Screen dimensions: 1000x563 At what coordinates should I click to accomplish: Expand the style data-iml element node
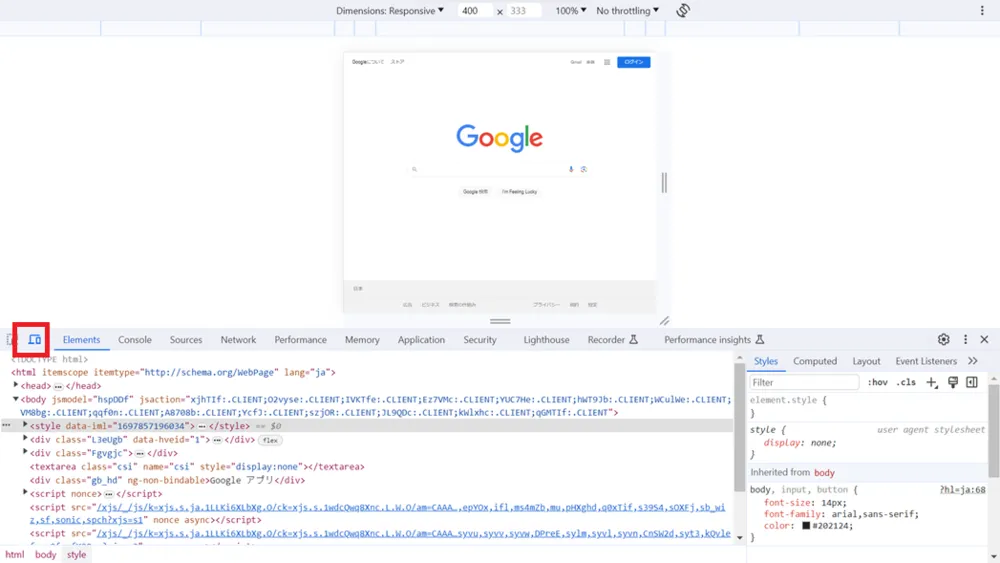(x=26, y=425)
